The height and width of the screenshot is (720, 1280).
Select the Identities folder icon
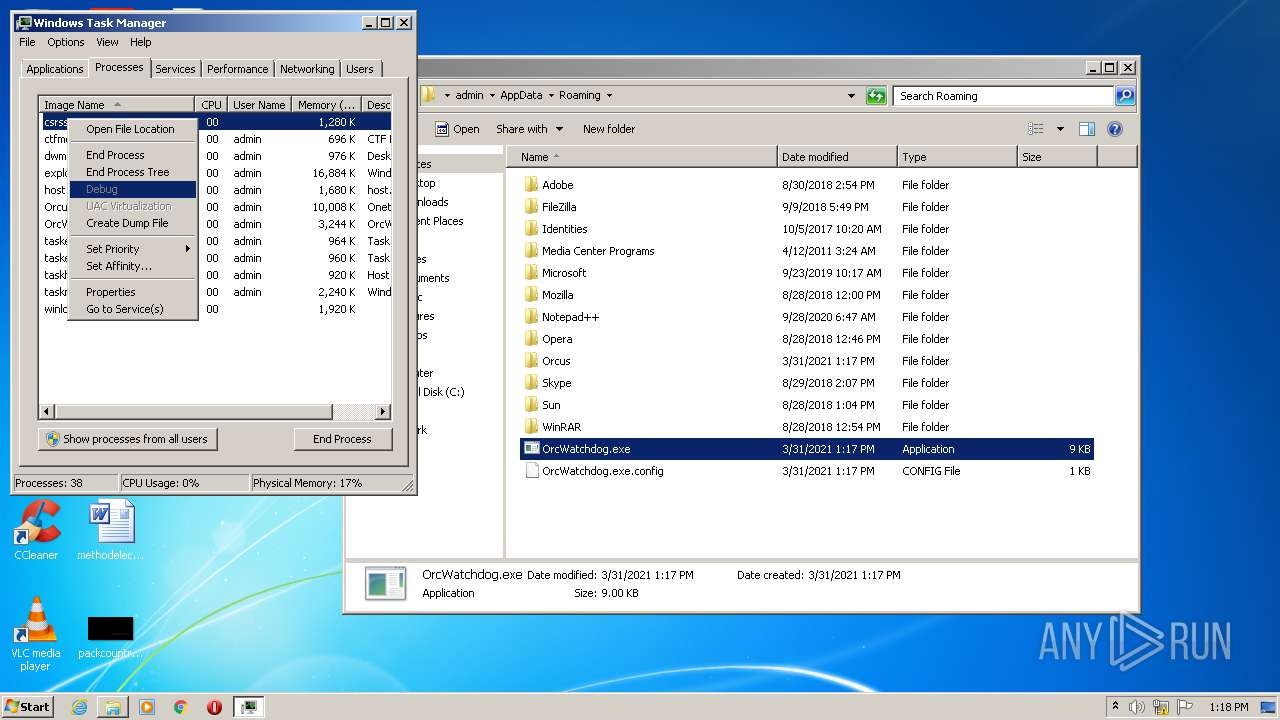coord(532,229)
